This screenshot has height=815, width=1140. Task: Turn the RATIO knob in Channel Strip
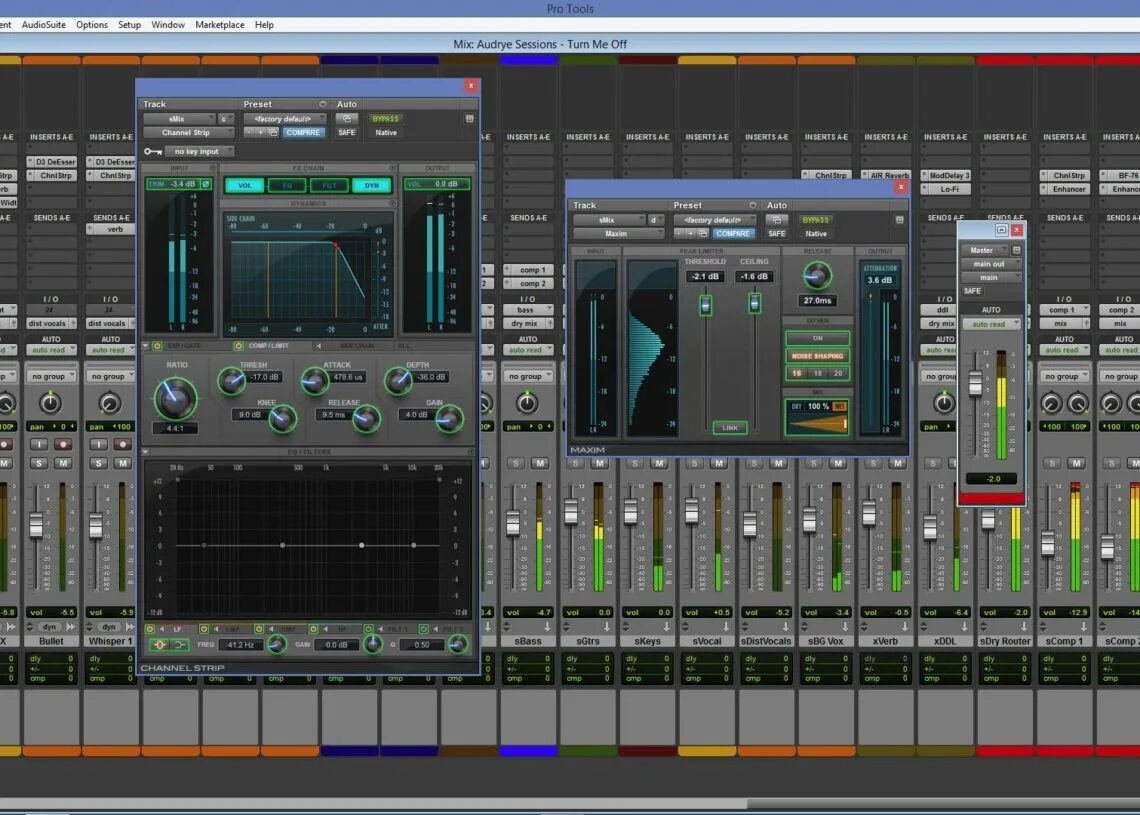coord(175,398)
